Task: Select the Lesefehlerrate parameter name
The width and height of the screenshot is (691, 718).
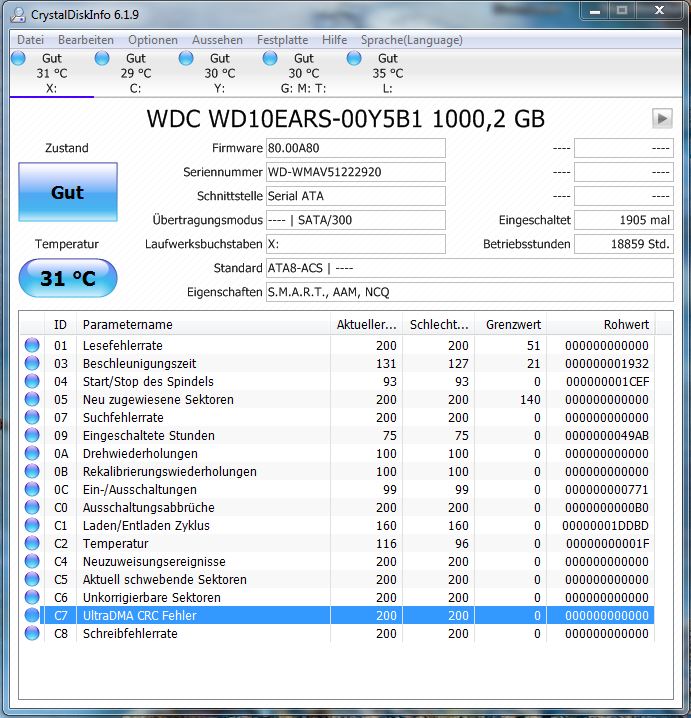Action: click(x=122, y=345)
